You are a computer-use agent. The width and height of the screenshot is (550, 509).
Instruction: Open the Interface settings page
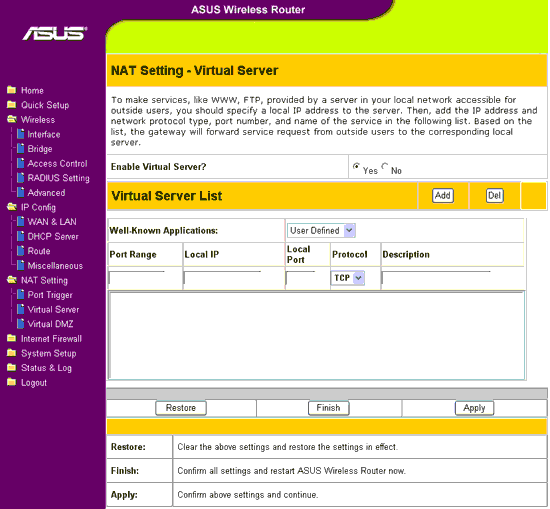[44, 134]
